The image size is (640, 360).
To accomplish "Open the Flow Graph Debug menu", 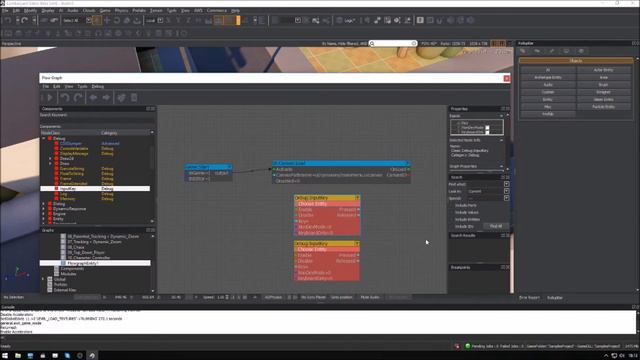I will point(98,87).
